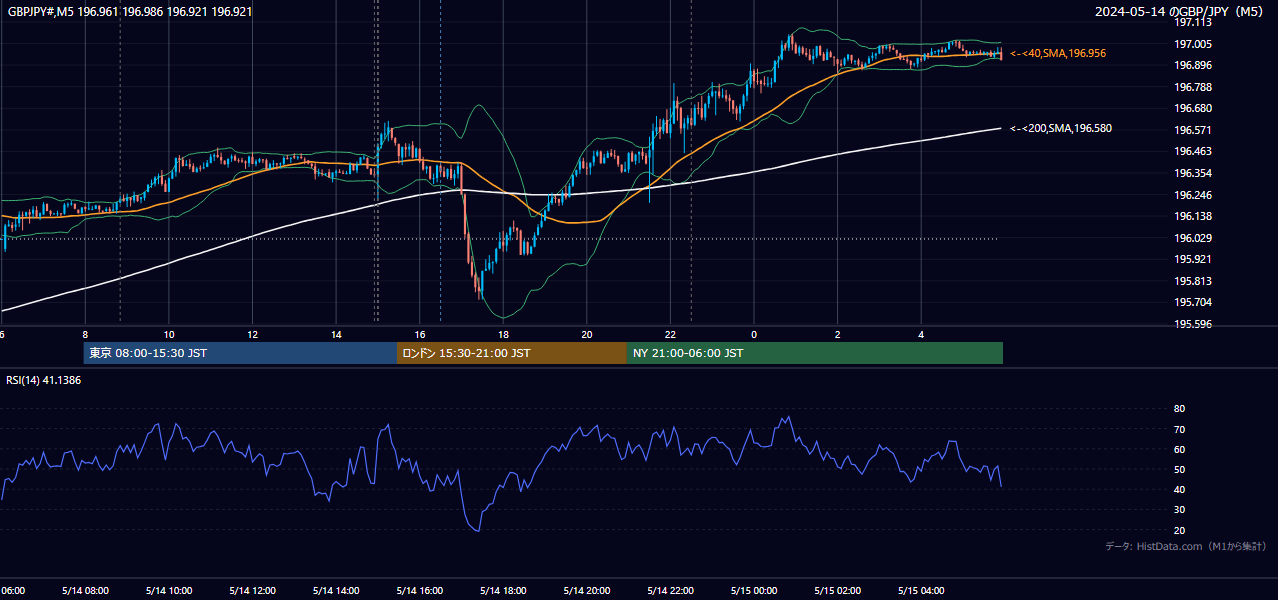Click price axis value 197.113
Image resolution: width=1278 pixels, height=600 pixels.
(x=1193, y=23)
